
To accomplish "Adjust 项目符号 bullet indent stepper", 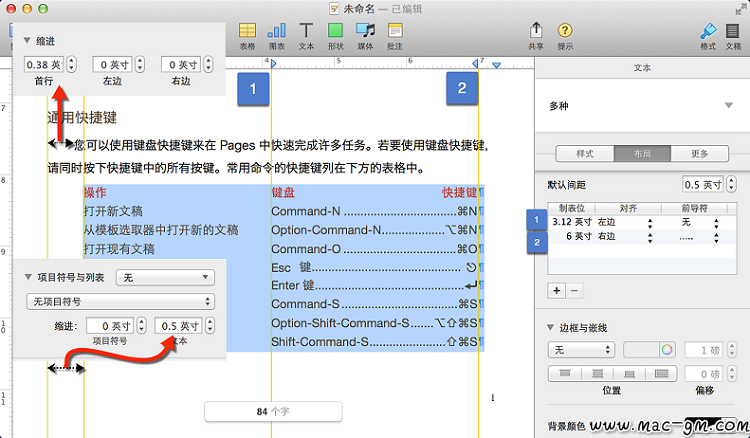I will [x=141, y=326].
